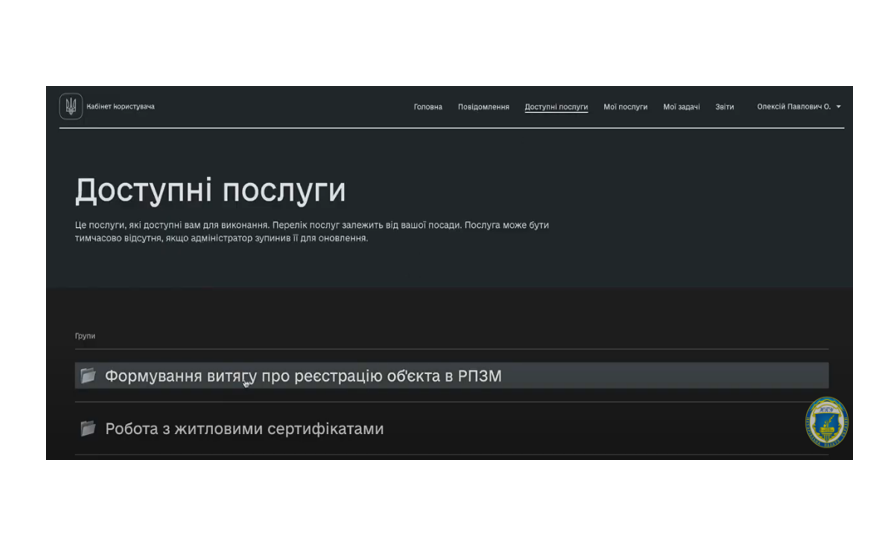Expand group Робота з житловими сертифікатами
The image size is (889, 540).
pos(244,428)
